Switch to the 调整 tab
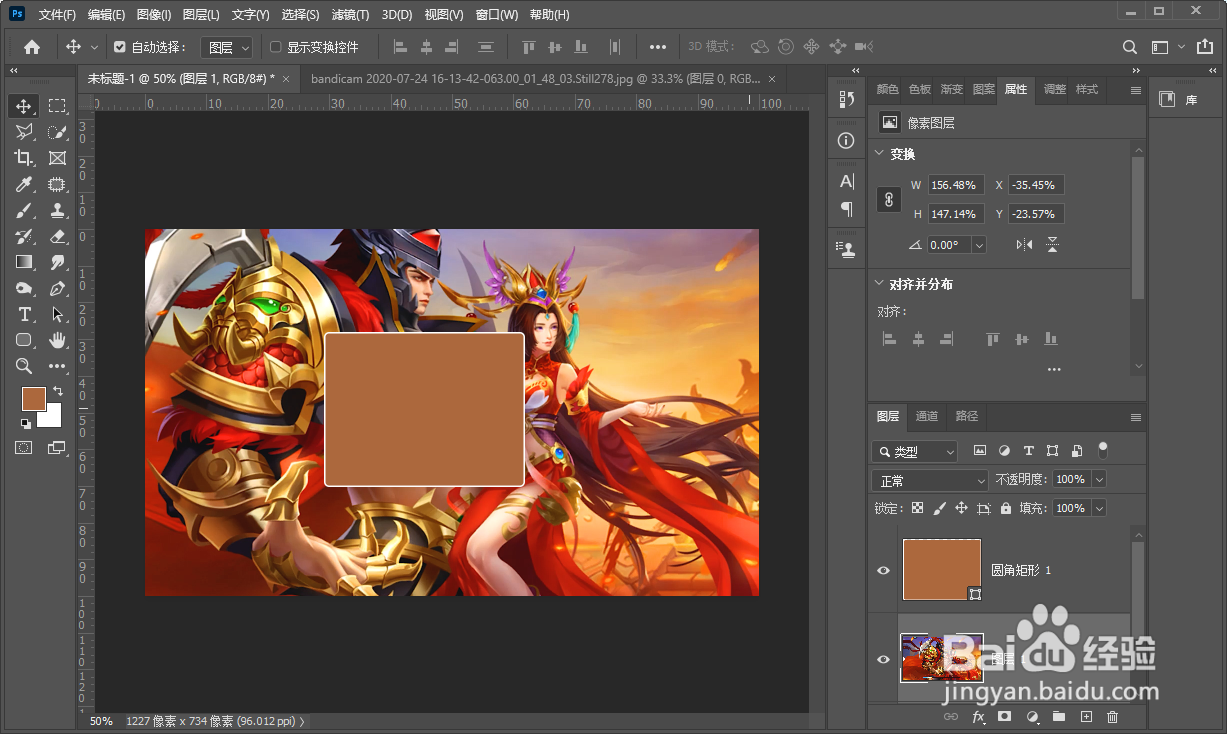 pyautogui.click(x=1055, y=89)
